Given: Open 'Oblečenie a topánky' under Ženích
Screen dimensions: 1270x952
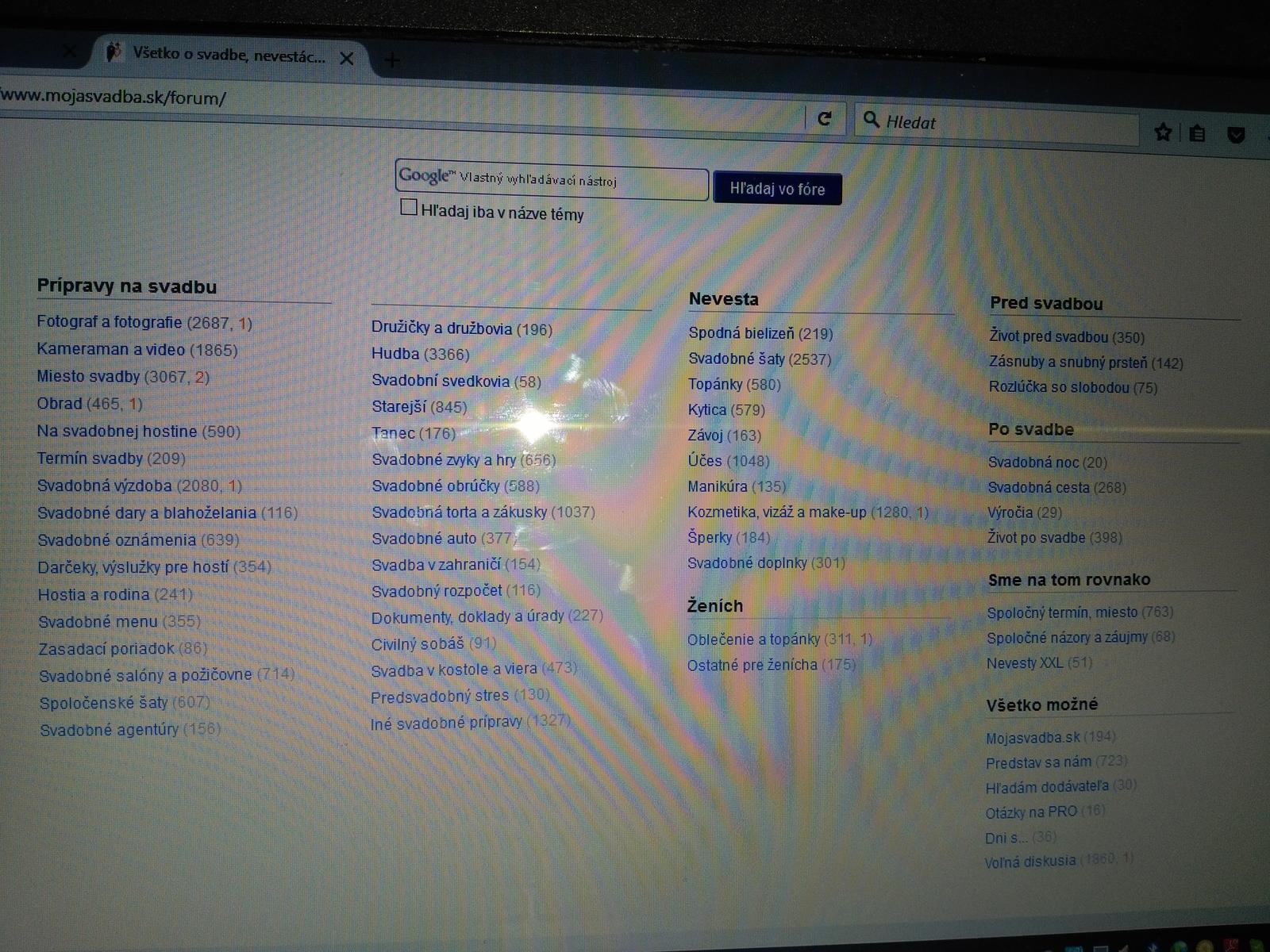Looking at the screenshot, I should pyautogui.click(x=753, y=639).
